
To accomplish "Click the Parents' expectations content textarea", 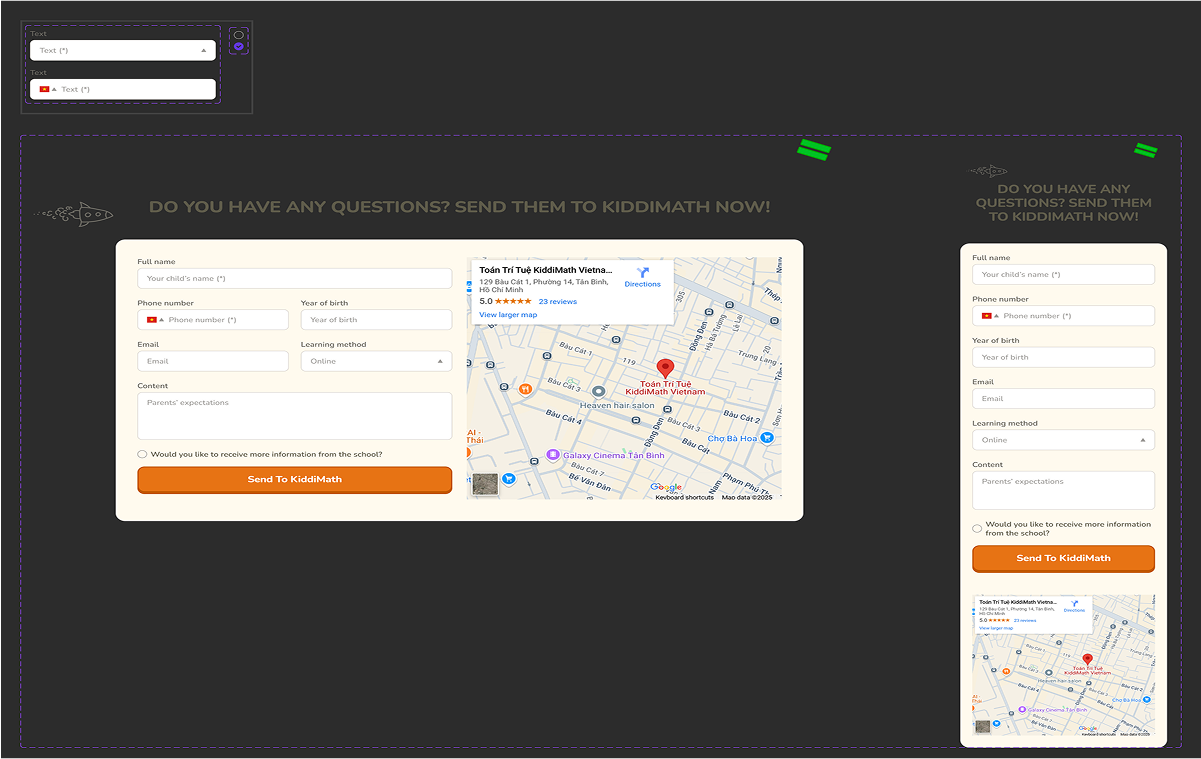I will point(294,415).
